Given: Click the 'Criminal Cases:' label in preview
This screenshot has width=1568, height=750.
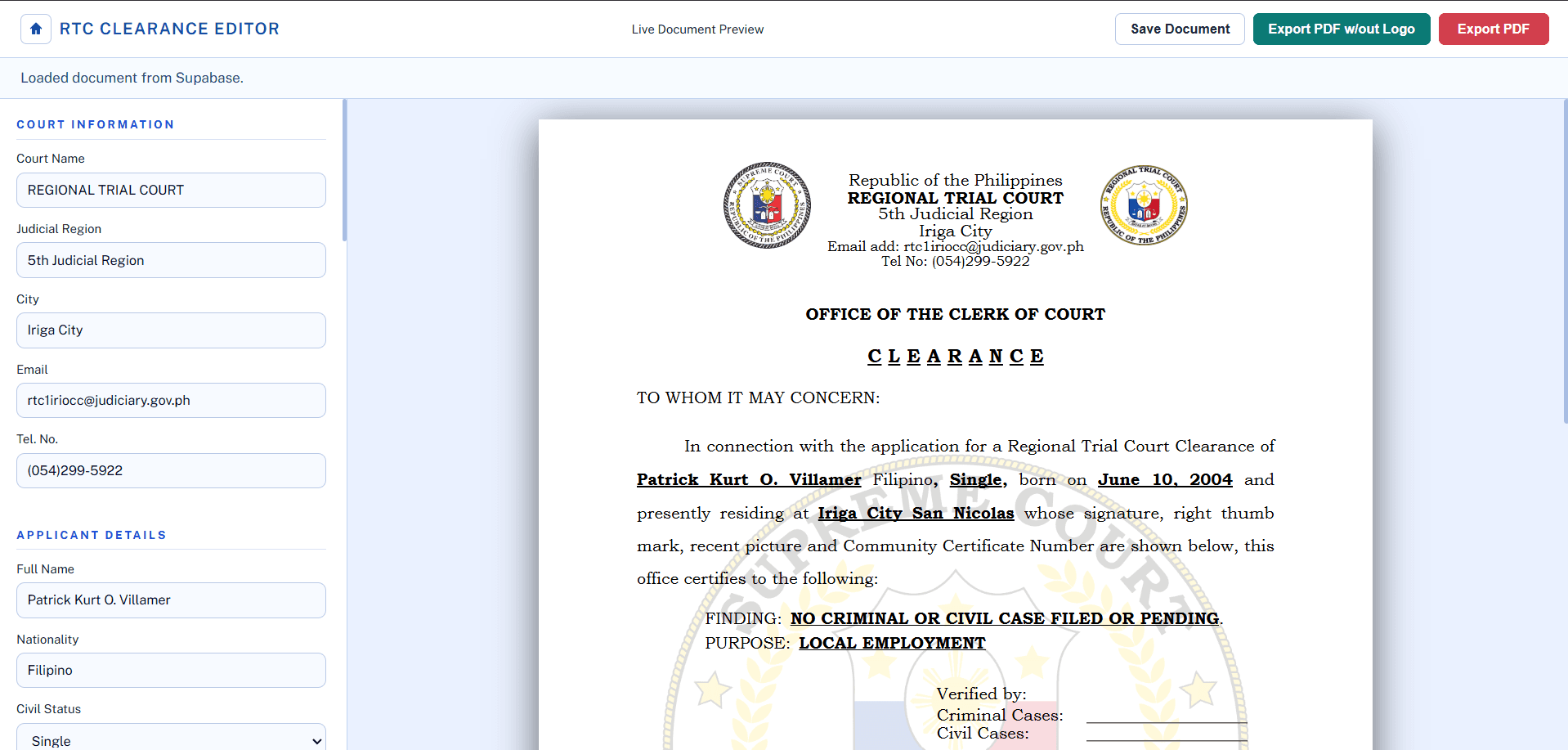Looking at the screenshot, I should point(1000,716).
